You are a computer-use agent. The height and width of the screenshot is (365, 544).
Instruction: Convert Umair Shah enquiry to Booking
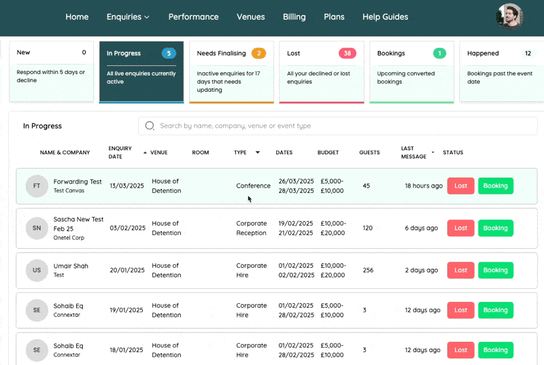pos(495,270)
